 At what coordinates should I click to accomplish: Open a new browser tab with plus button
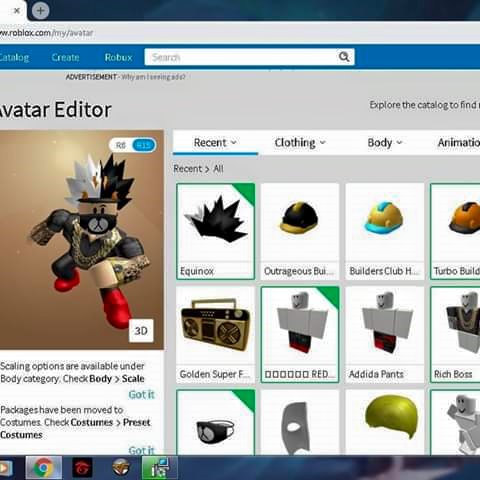(x=40, y=11)
